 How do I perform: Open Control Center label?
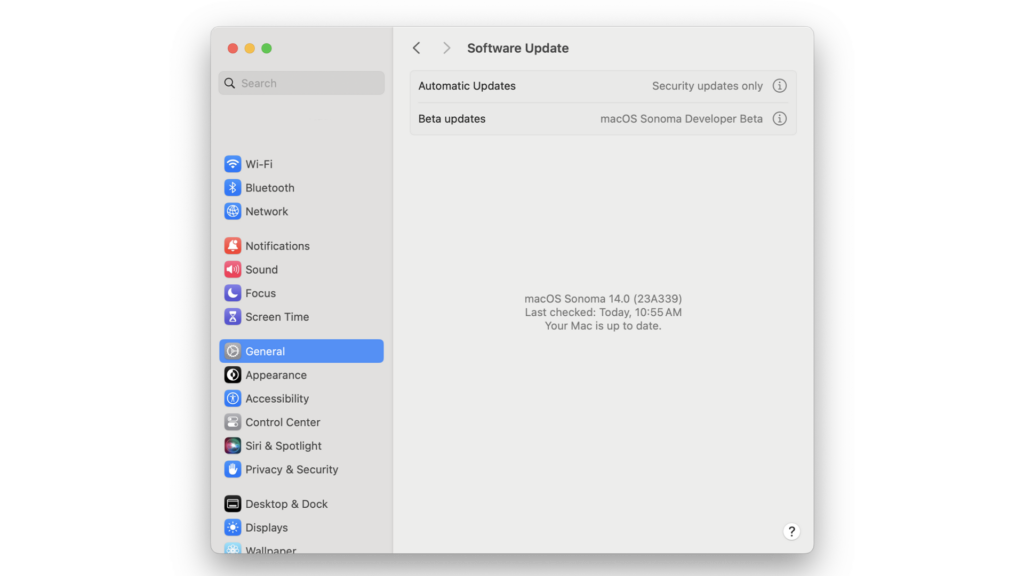[283, 422]
